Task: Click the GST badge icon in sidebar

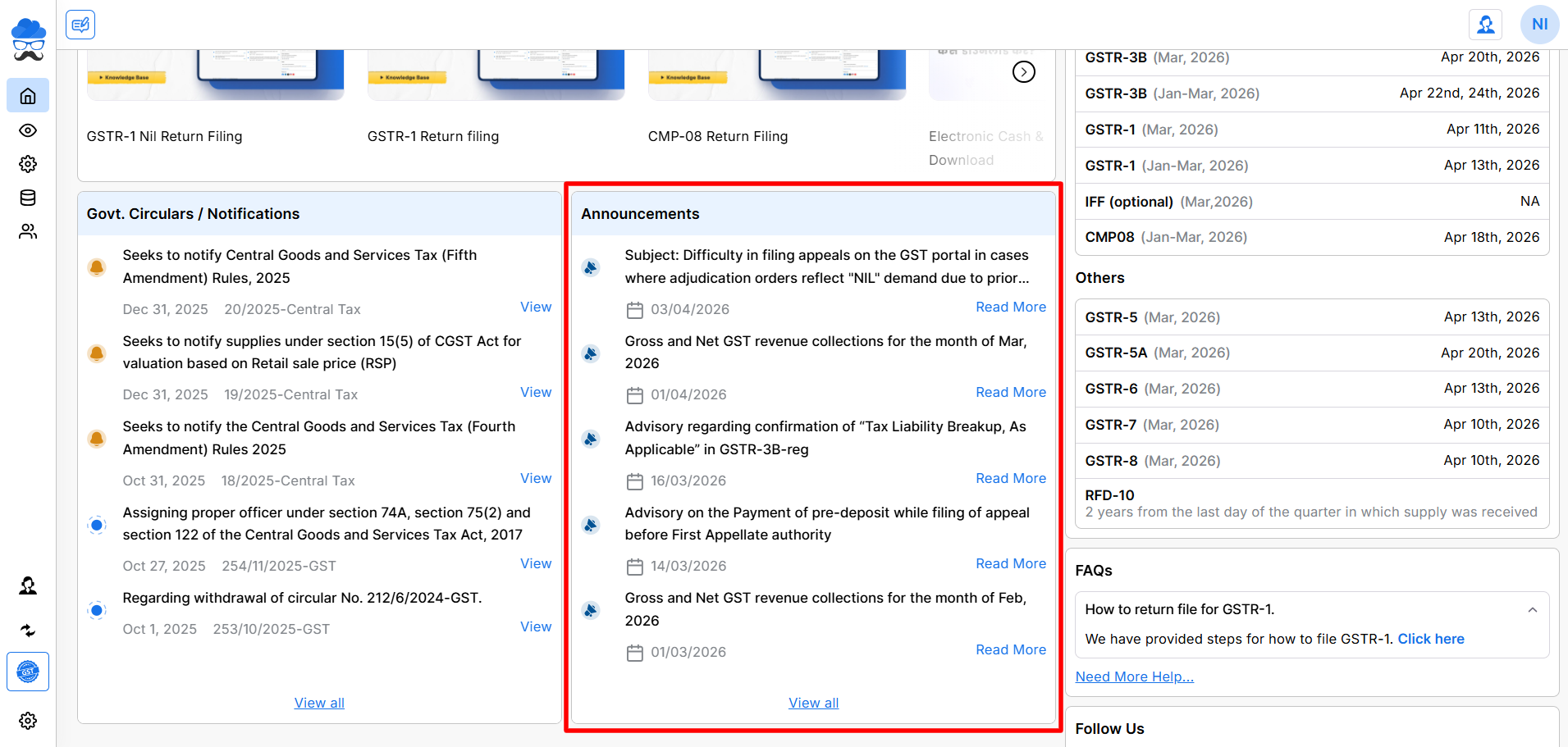Action: pyautogui.click(x=28, y=672)
